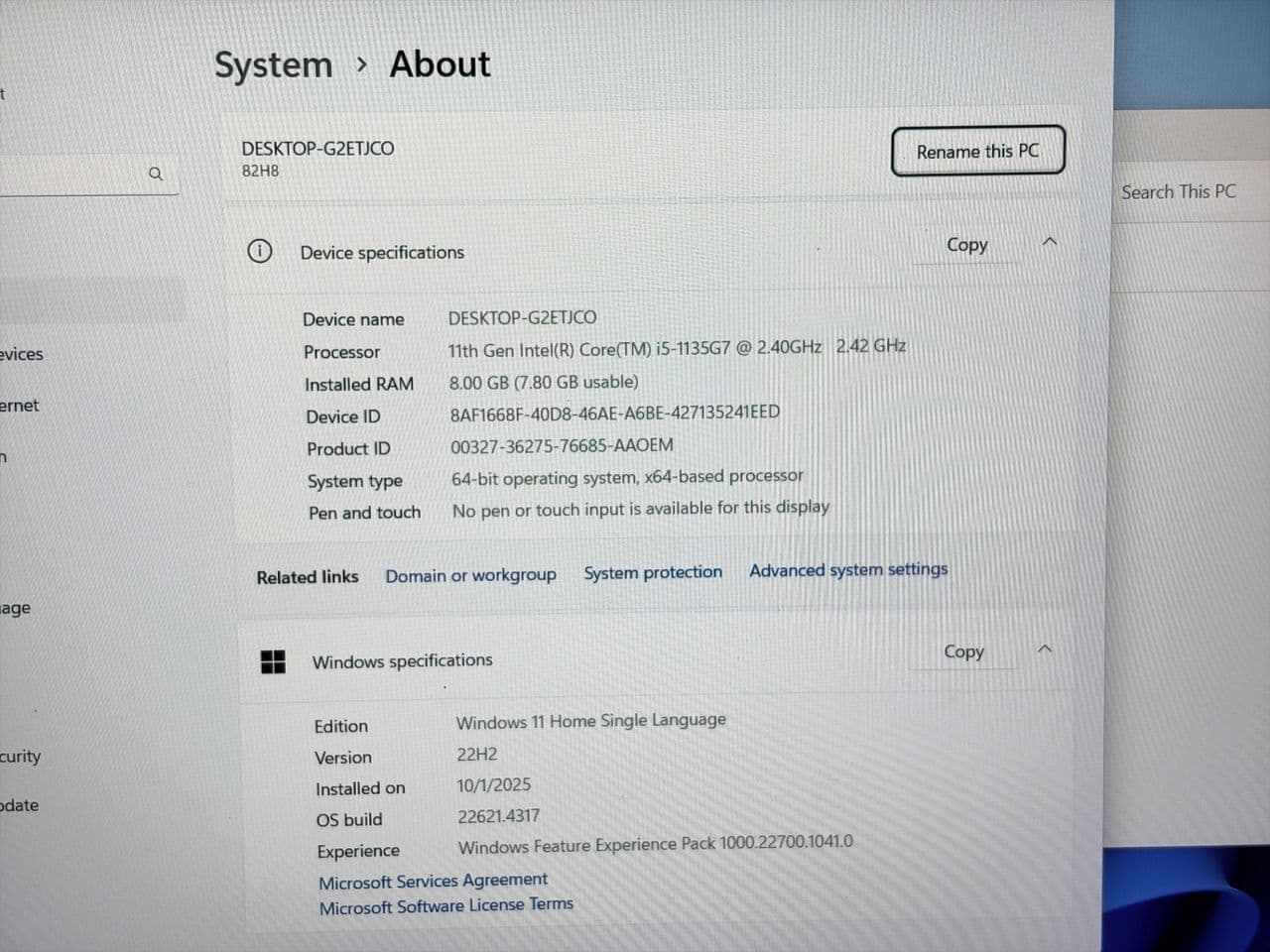Go back to System in the breadcrumb
The width and height of the screenshot is (1270, 952).
pyautogui.click(x=274, y=64)
